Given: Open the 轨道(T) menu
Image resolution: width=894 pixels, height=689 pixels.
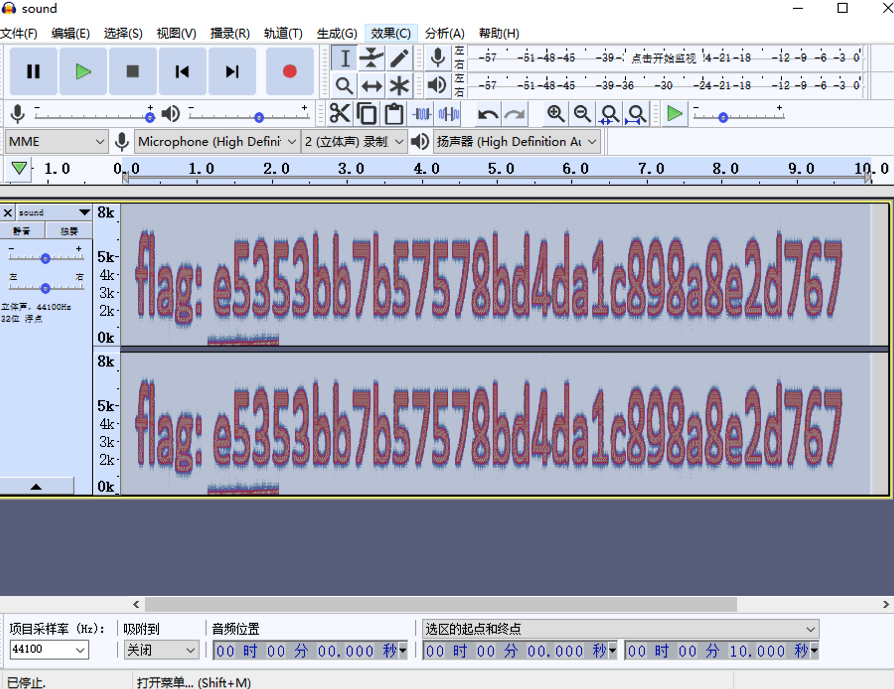Looking at the screenshot, I should (283, 34).
